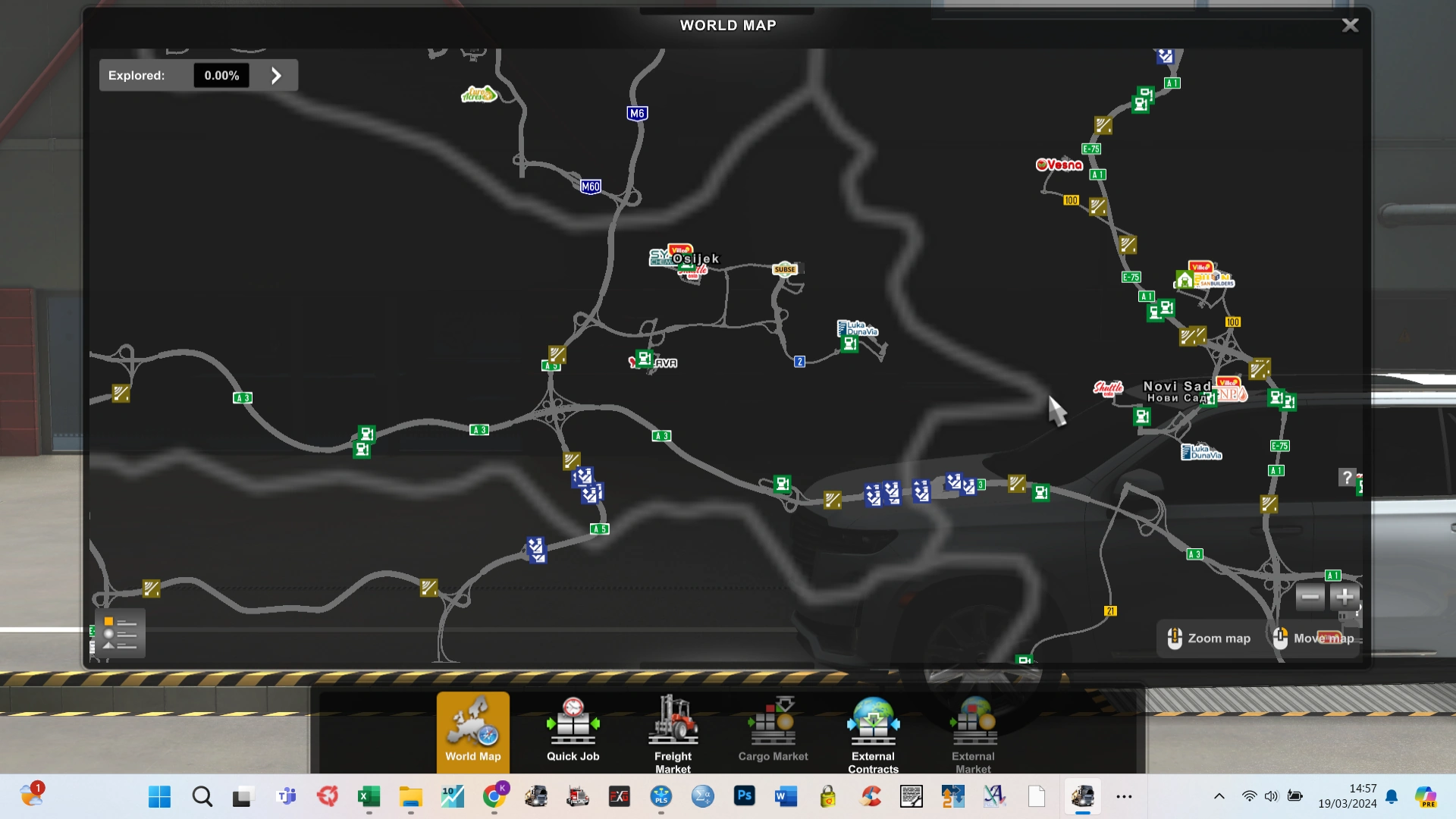1456x819 pixels.
Task: Select the External Market option
Action: click(x=973, y=733)
